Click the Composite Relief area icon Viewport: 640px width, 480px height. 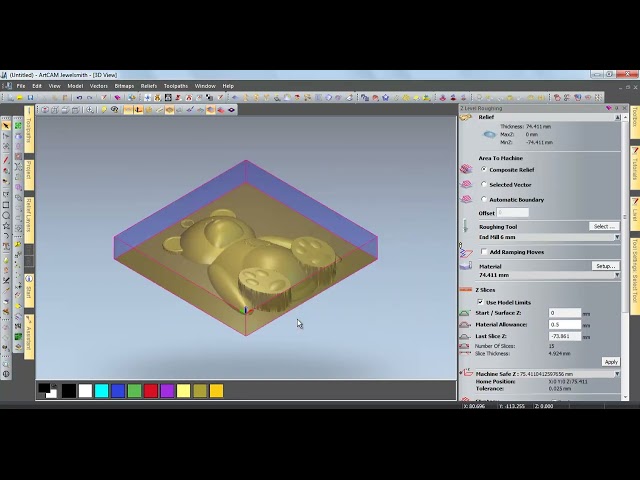pos(466,169)
